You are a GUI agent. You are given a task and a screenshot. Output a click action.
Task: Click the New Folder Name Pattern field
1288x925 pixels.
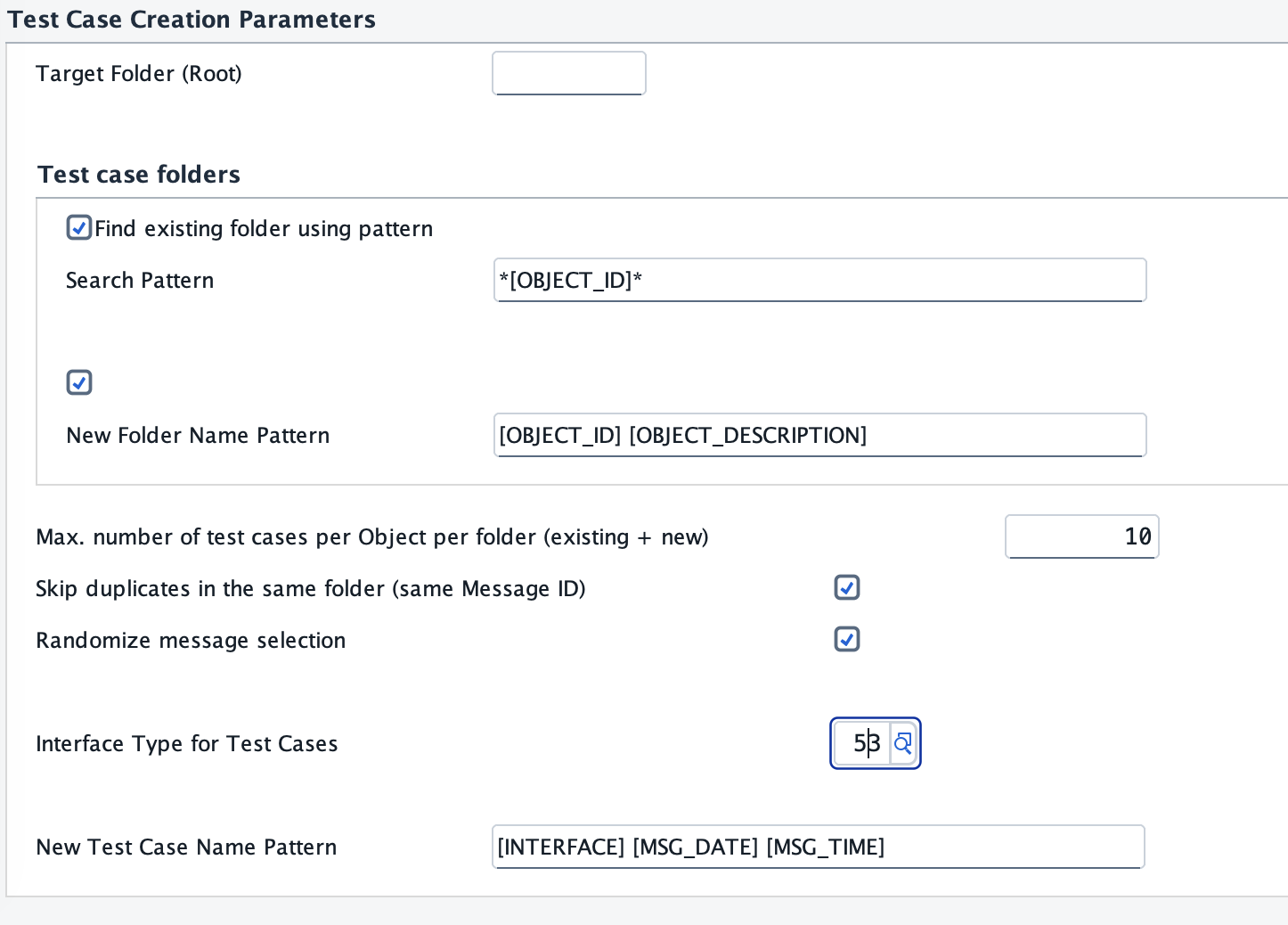pyautogui.click(x=819, y=436)
